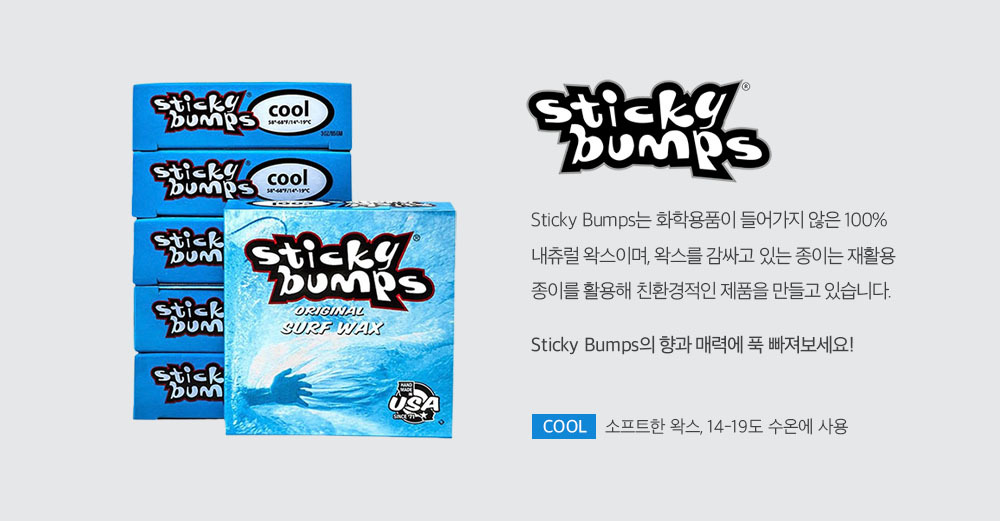The height and width of the screenshot is (521, 1000).
Task: Click the blue COOL label badge
Action: point(564,427)
